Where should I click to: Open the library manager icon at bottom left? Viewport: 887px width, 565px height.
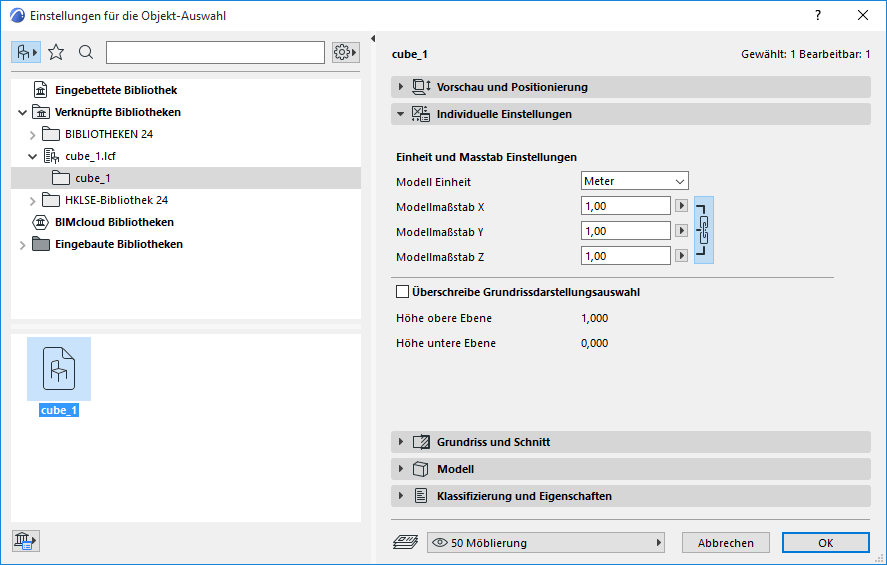(25, 541)
